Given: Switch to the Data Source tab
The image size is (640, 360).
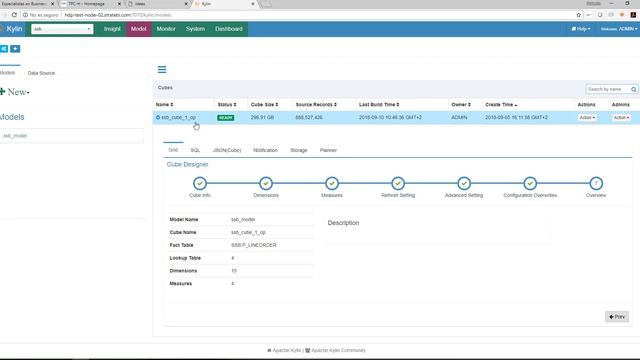Looking at the screenshot, I should 41,73.
